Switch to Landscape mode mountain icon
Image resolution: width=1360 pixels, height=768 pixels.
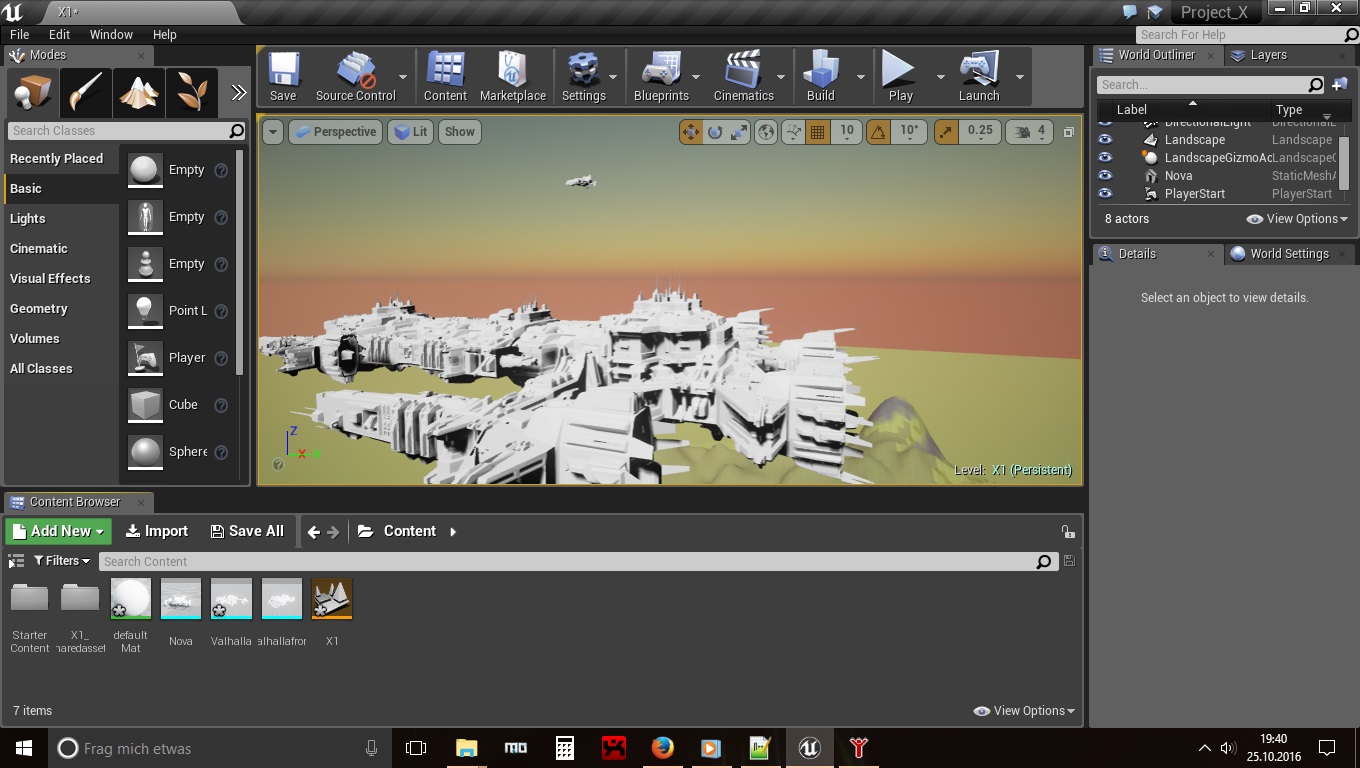tap(138, 94)
